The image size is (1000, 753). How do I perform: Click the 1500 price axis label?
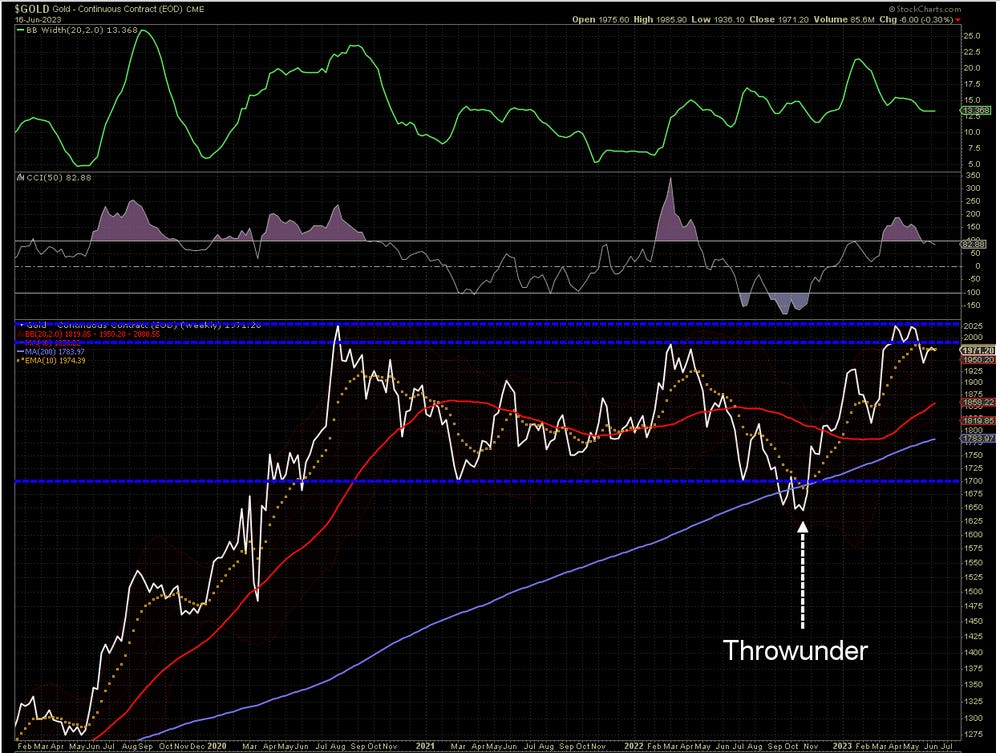(973, 591)
